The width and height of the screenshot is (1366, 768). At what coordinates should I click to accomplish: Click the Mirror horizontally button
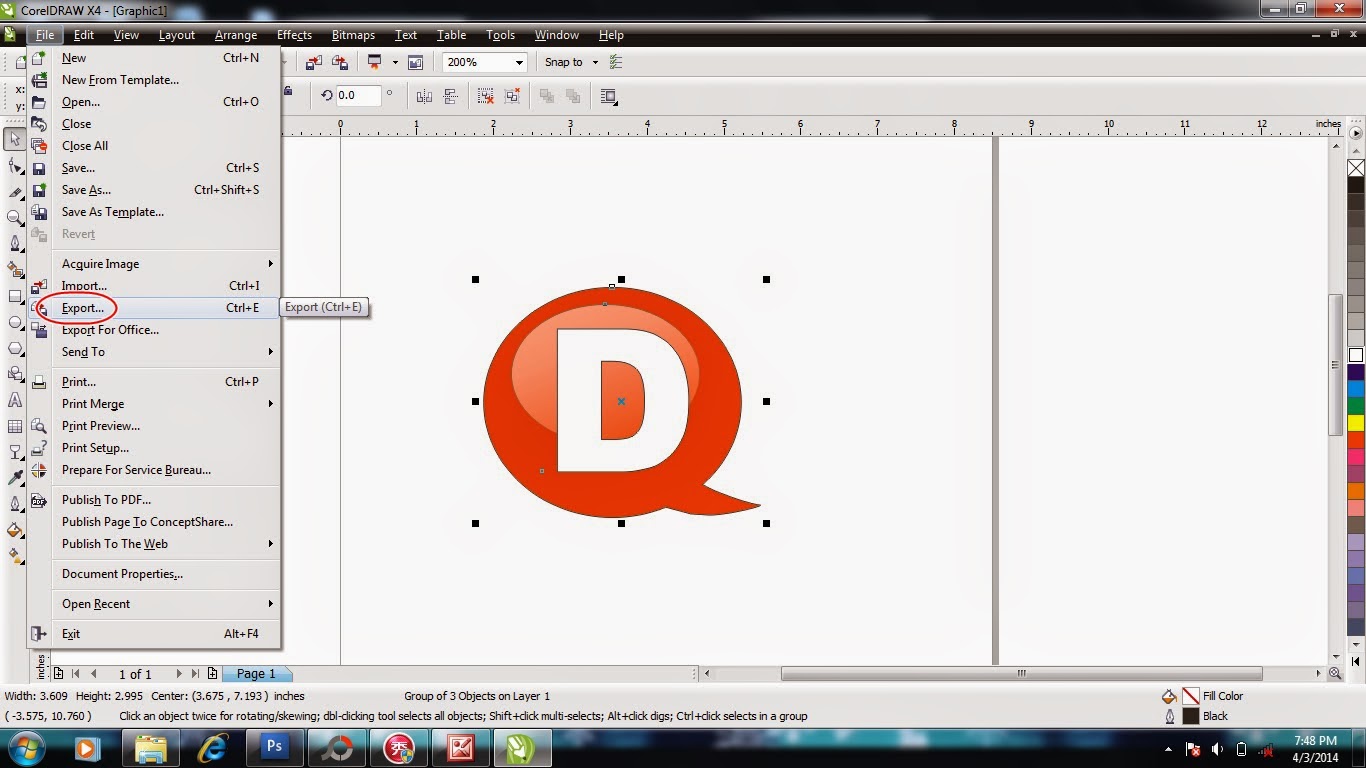point(424,96)
